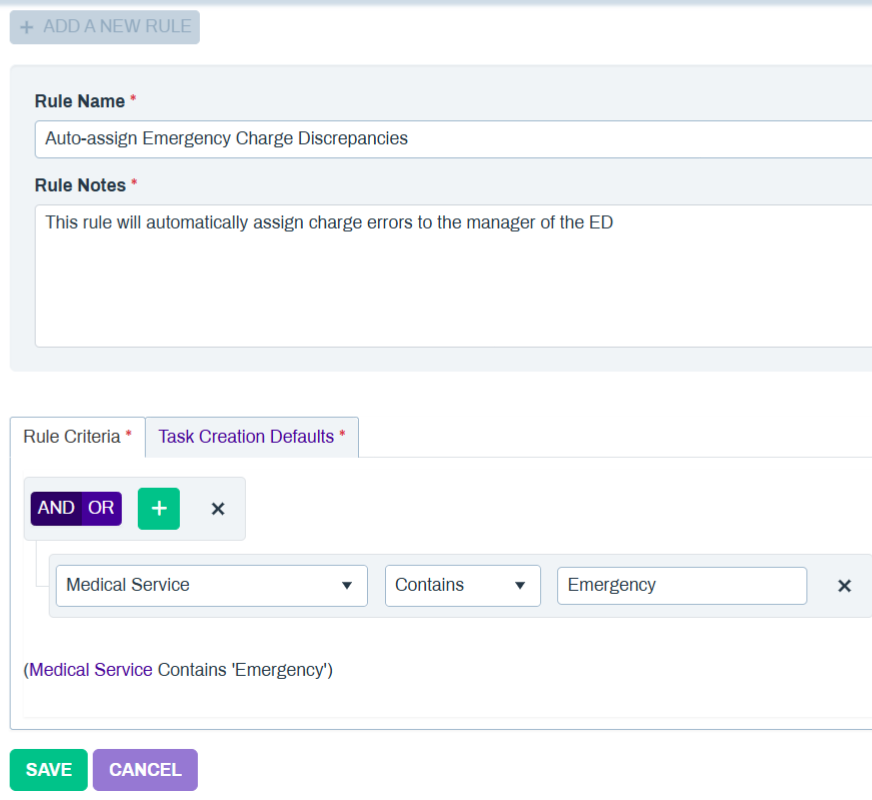
Task: Click the Emergency value input box
Action: (x=681, y=585)
